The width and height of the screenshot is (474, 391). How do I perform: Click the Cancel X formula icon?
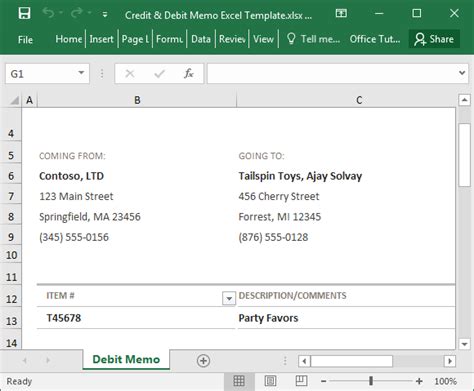[130, 73]
